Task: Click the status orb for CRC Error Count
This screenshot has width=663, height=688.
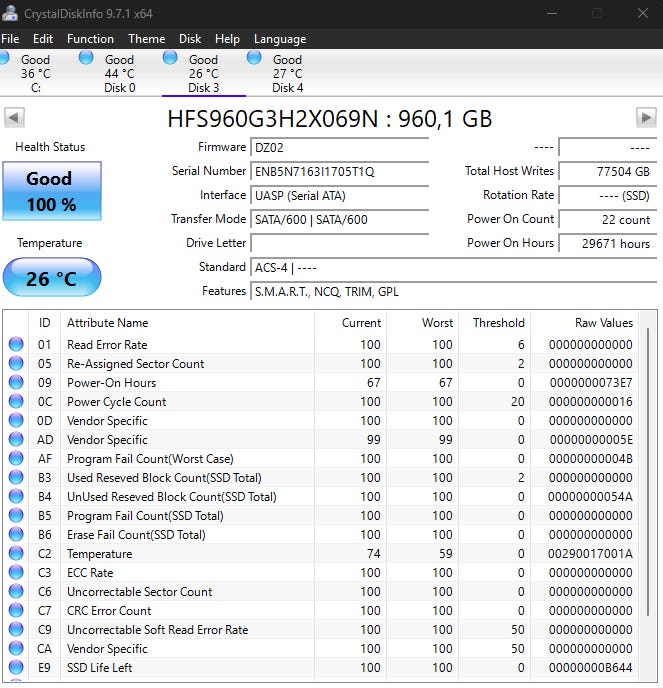Action: [x=16, y=610]
